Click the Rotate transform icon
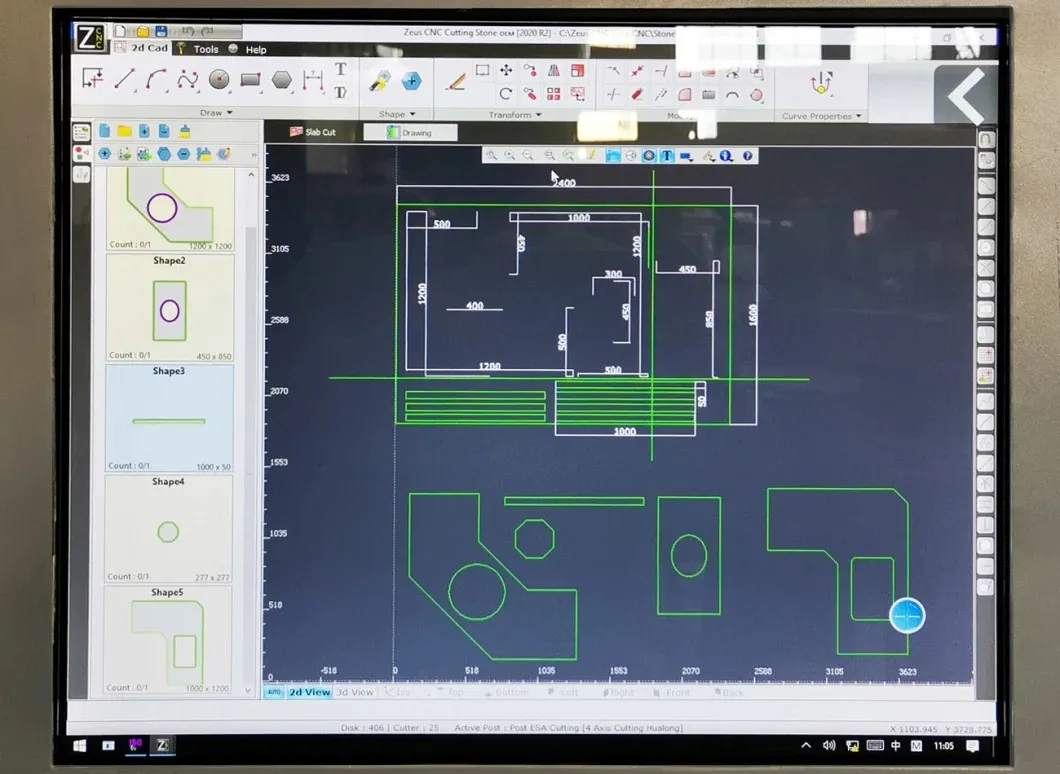 [506, 94]
